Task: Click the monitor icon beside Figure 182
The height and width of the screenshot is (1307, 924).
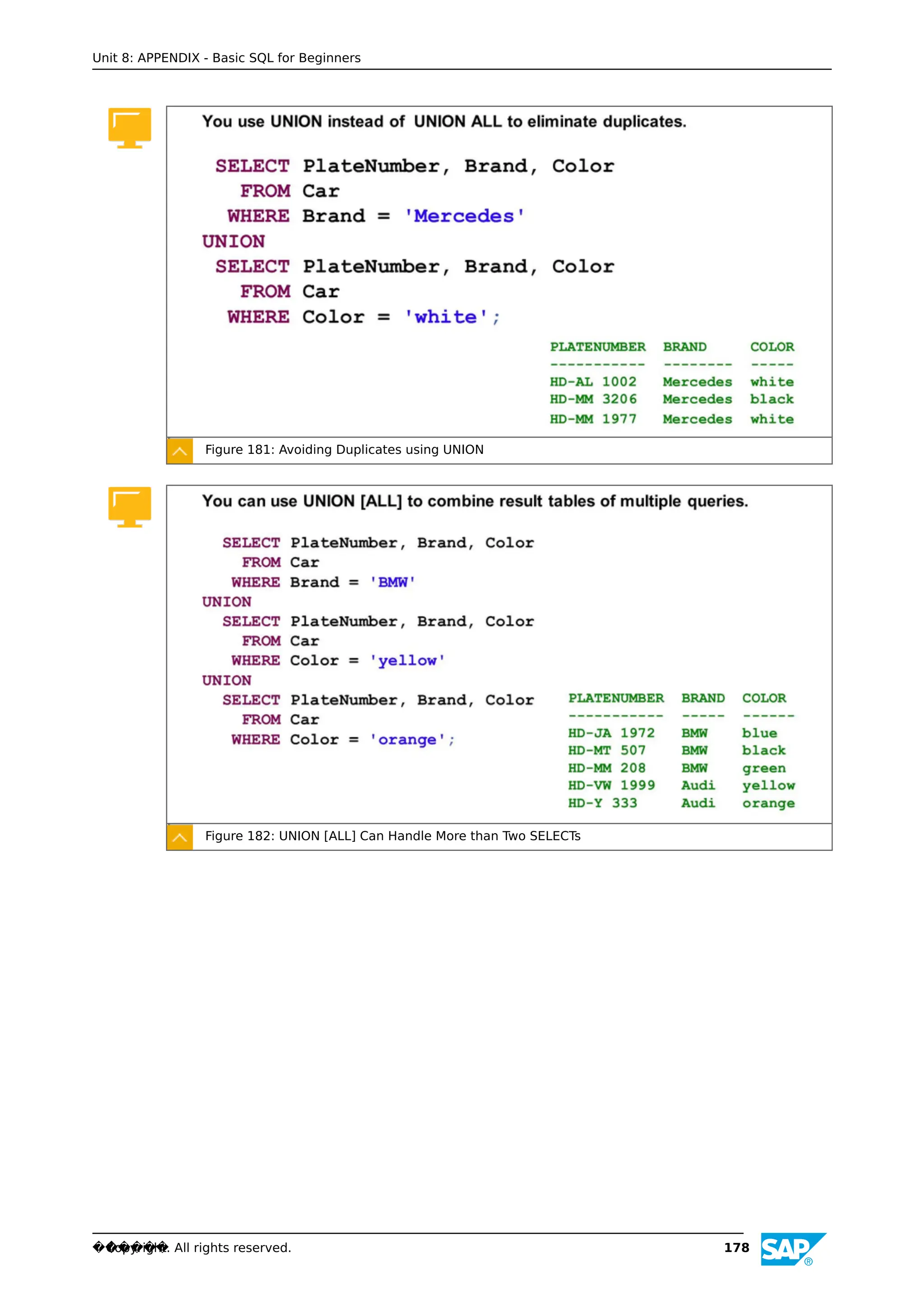Action: click(129, 506)
